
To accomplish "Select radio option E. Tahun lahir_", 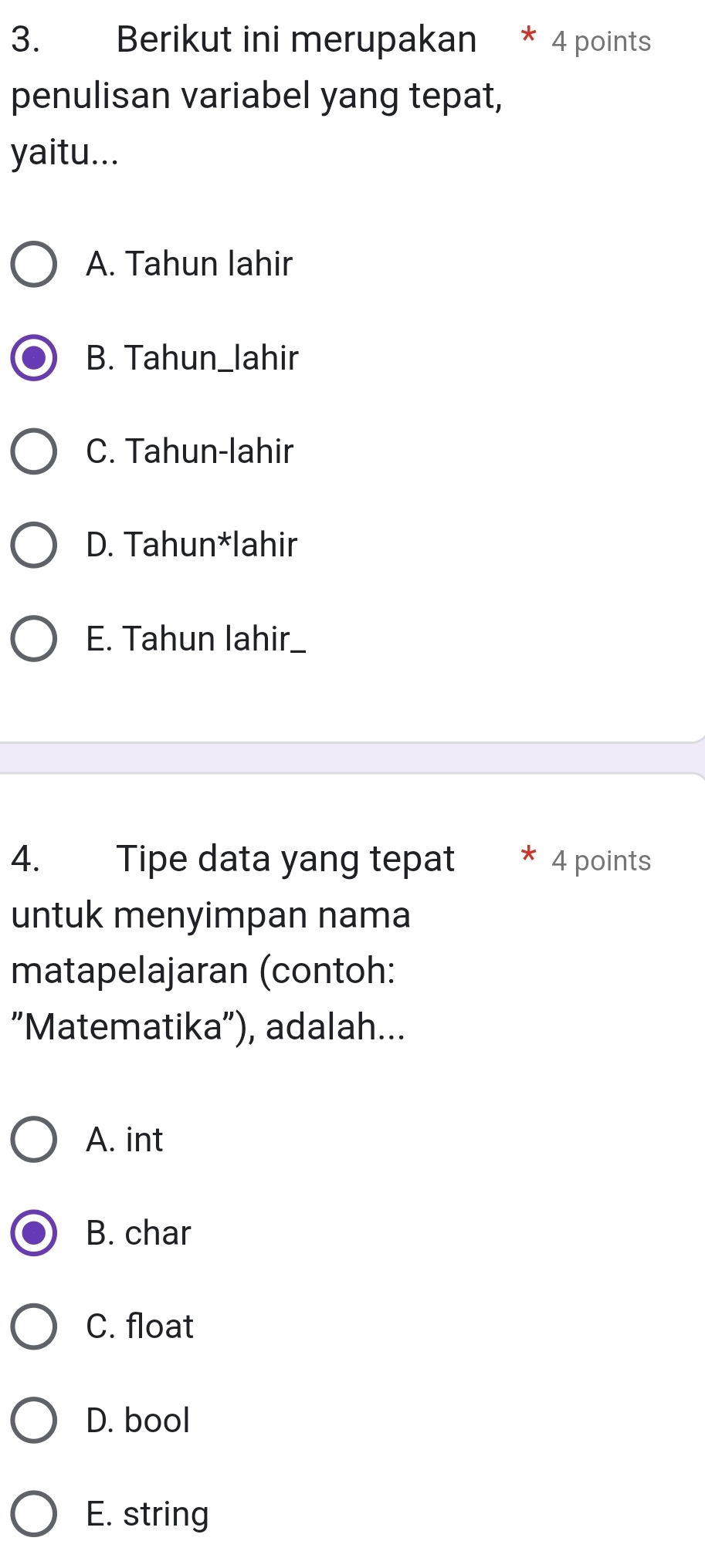I will [33, 639].
